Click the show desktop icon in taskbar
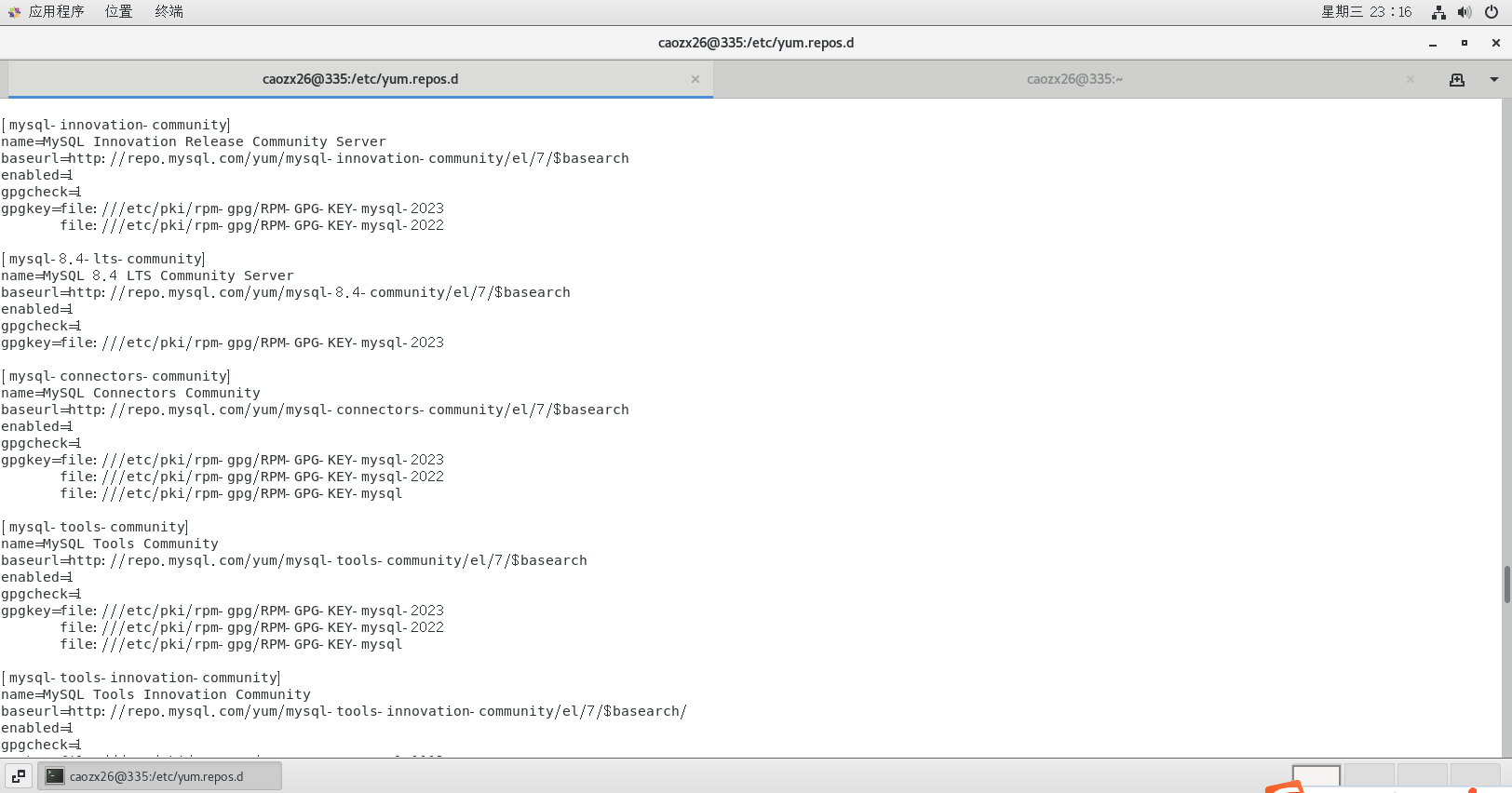Viewport: 1512px width, 793px height. pyautogui.click(x=19, y=776)
